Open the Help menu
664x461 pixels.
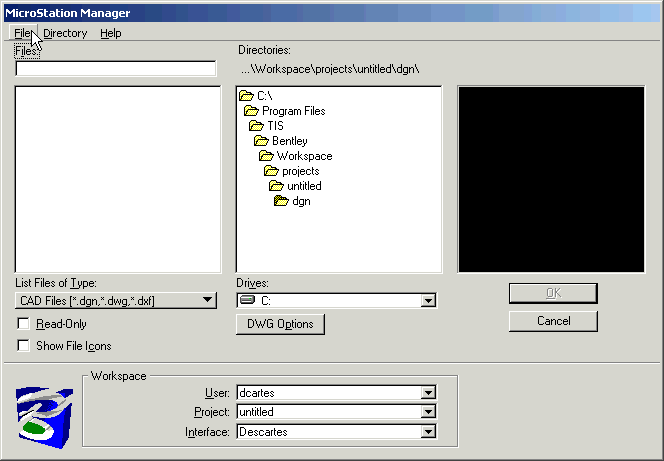[111, 33]
